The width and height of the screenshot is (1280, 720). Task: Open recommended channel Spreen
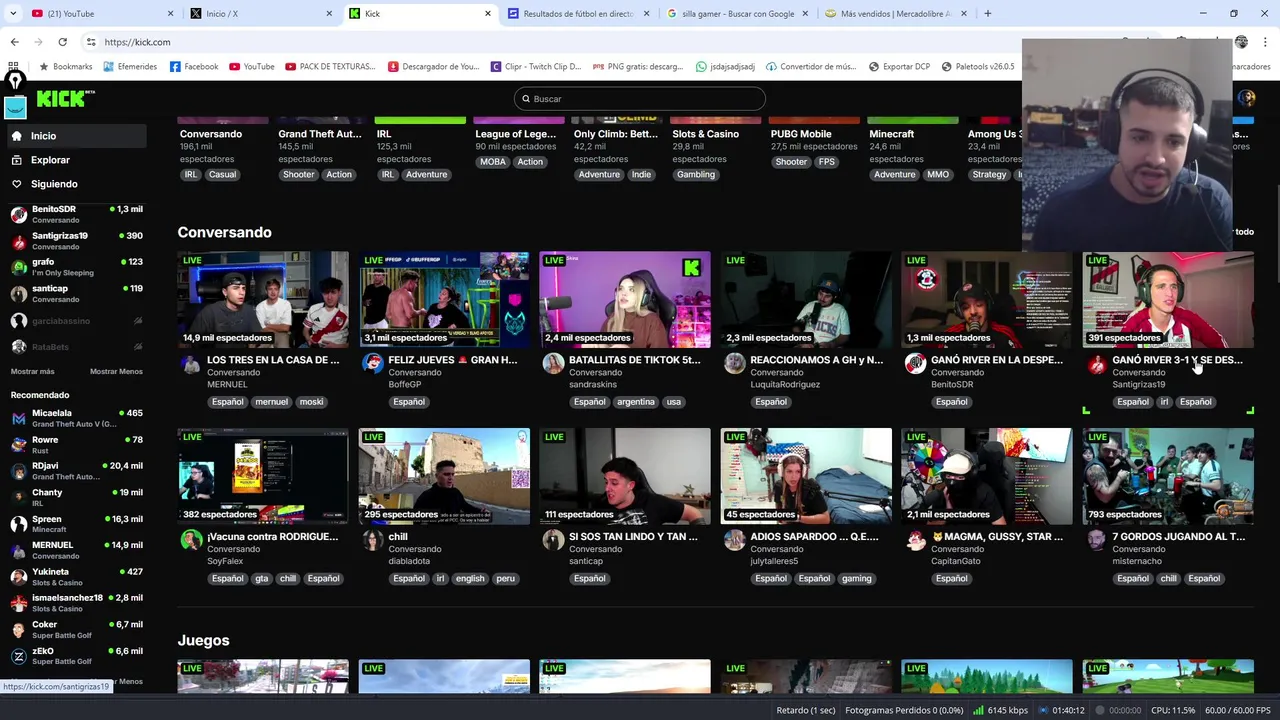tap(76, 524)
